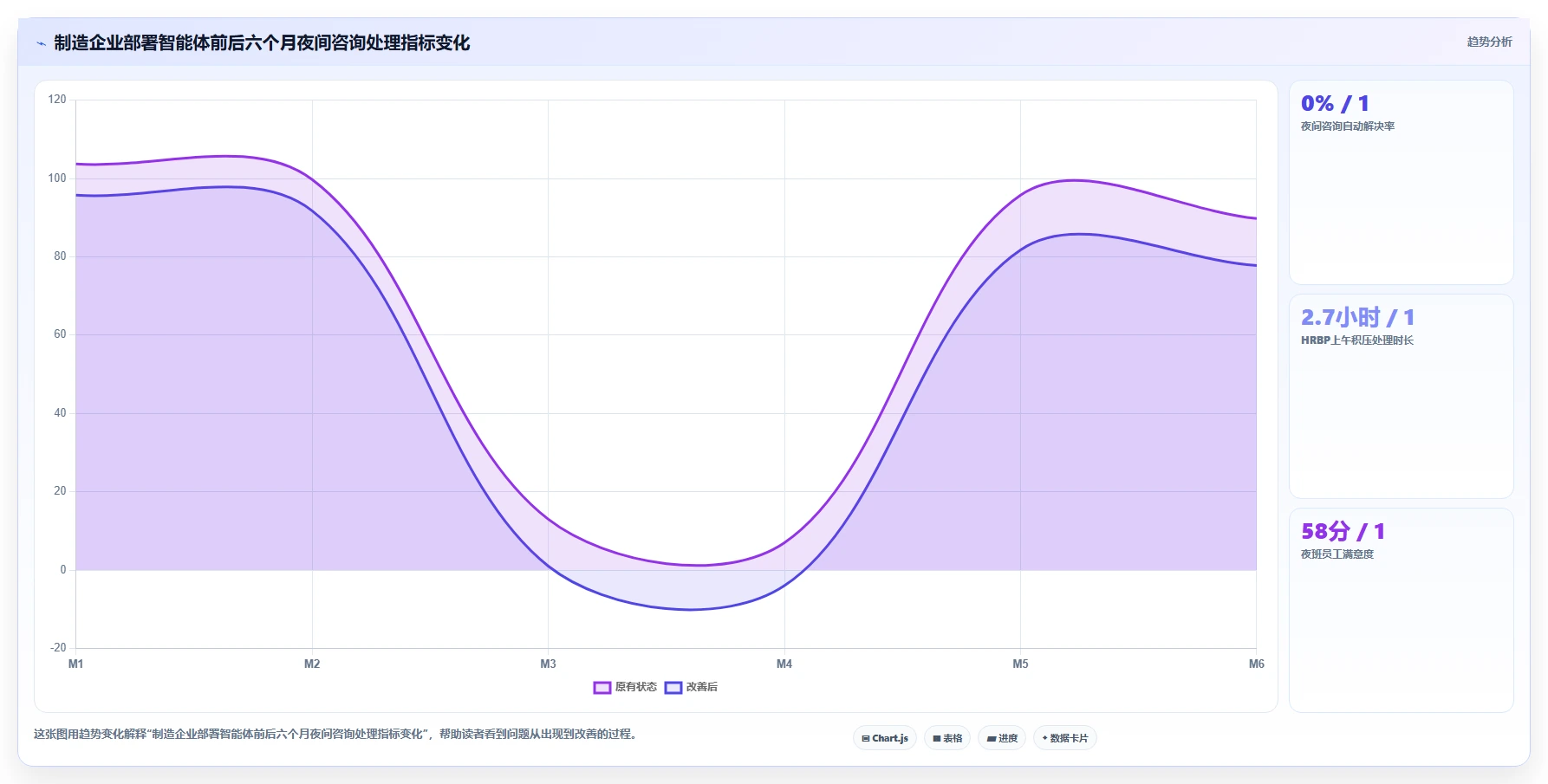Click the purple 原有状态 legend color box
Viewport: 1548px width, 784px height.
[602, 688]
